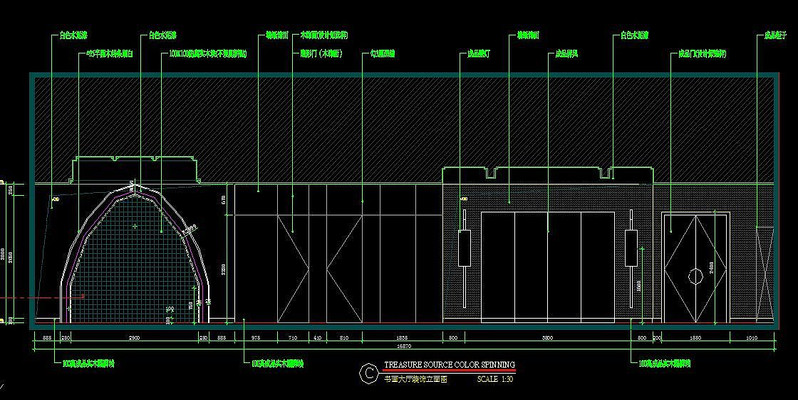The image size is (798, 400).
Task: Click the 5800 dimension value
Action: point(548,340)
